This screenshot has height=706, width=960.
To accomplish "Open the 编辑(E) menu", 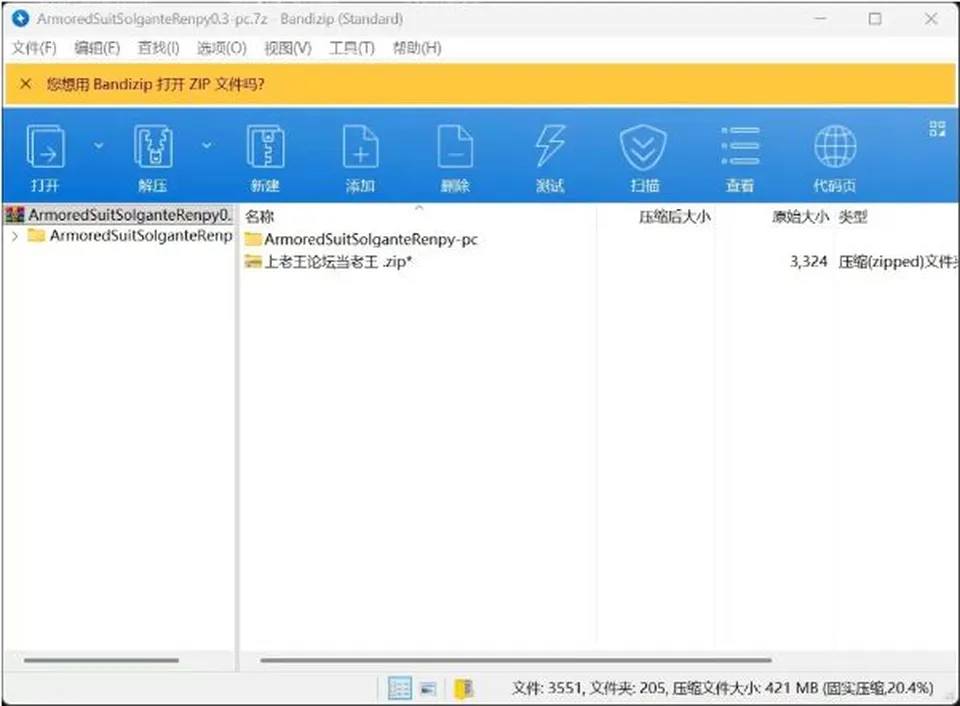I will click(97, 48).
